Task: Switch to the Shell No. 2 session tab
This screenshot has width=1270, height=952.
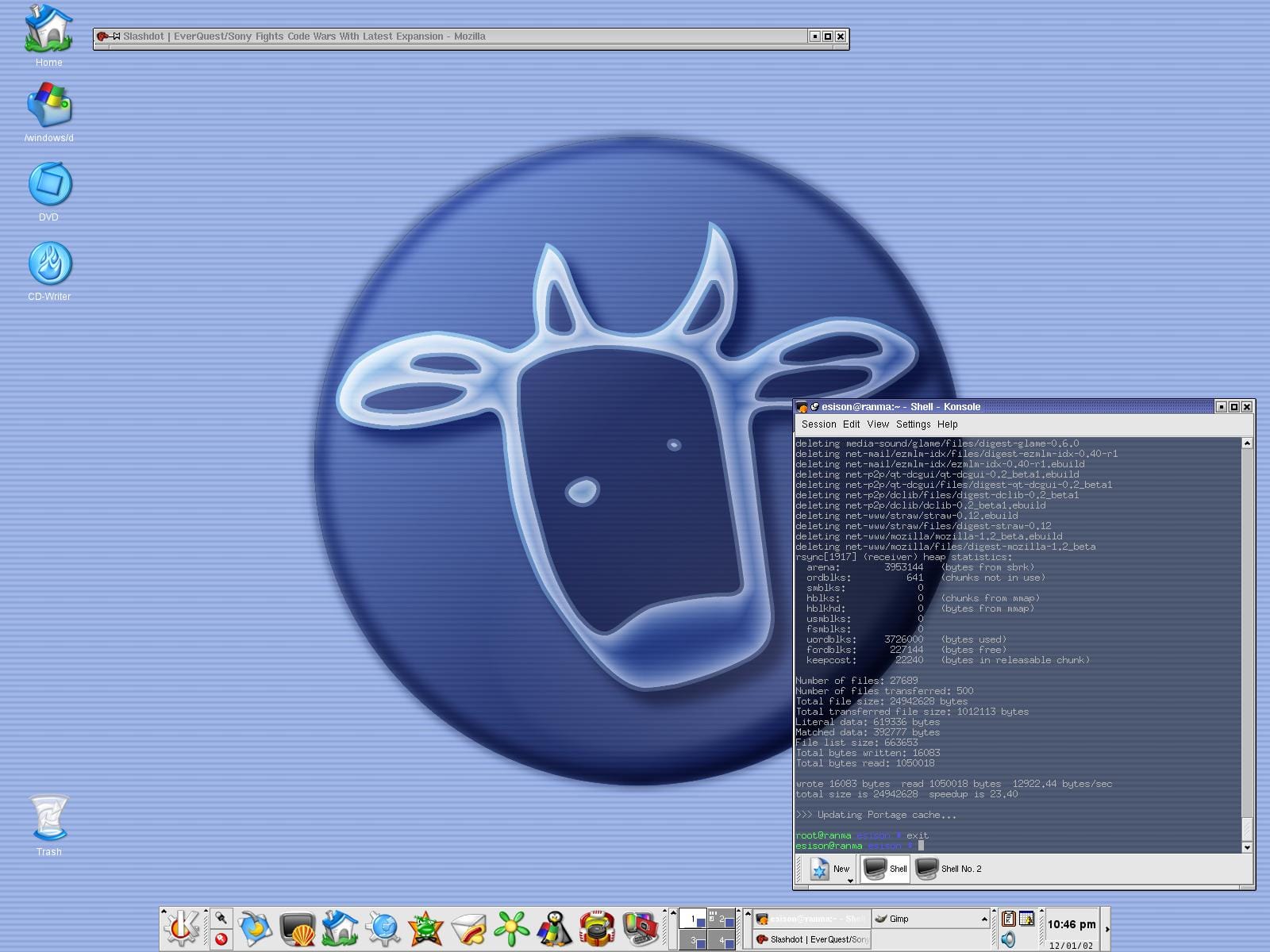Action: click(x=949, y=869)
